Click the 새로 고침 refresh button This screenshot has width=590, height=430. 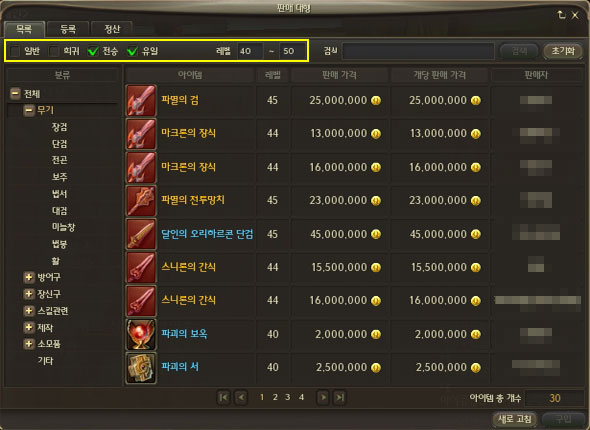point(515,419)
